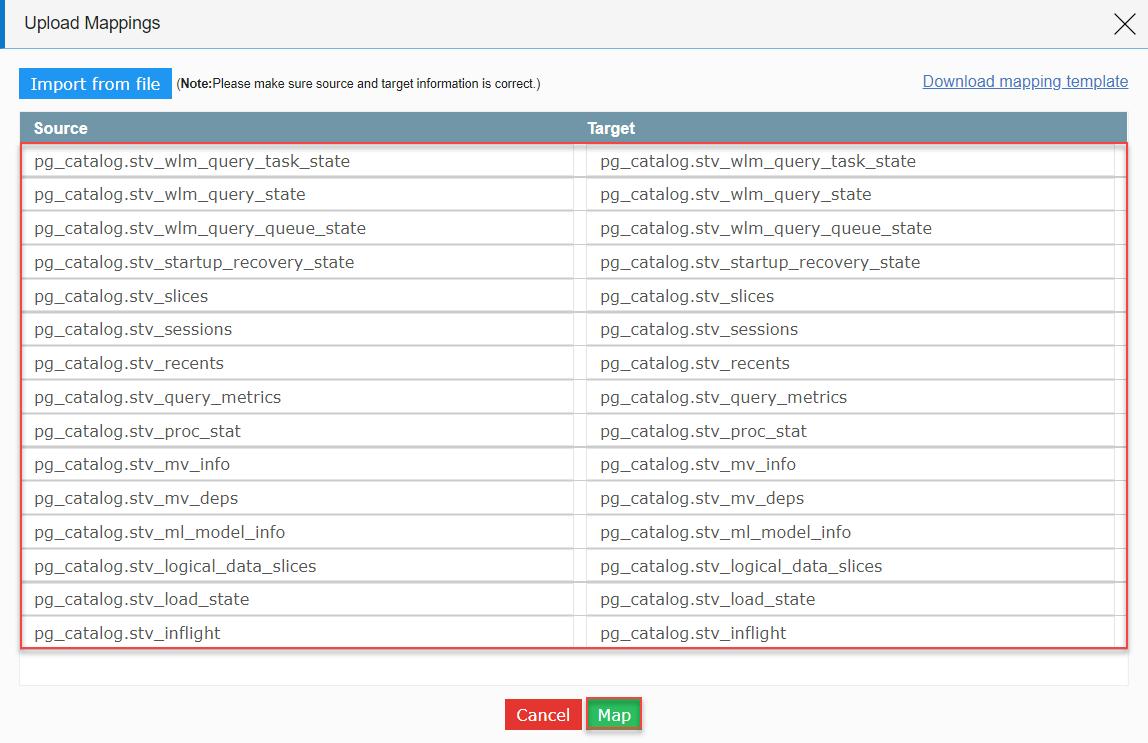
Task: Select the Target column header
Action: (x=611, y=128)
